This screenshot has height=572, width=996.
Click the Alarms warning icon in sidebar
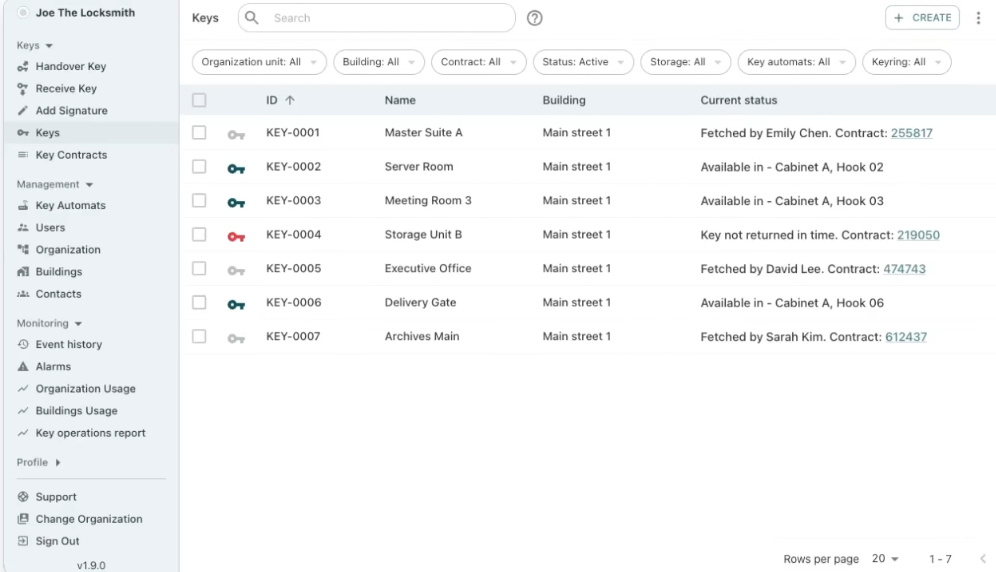tap(23, 367)
